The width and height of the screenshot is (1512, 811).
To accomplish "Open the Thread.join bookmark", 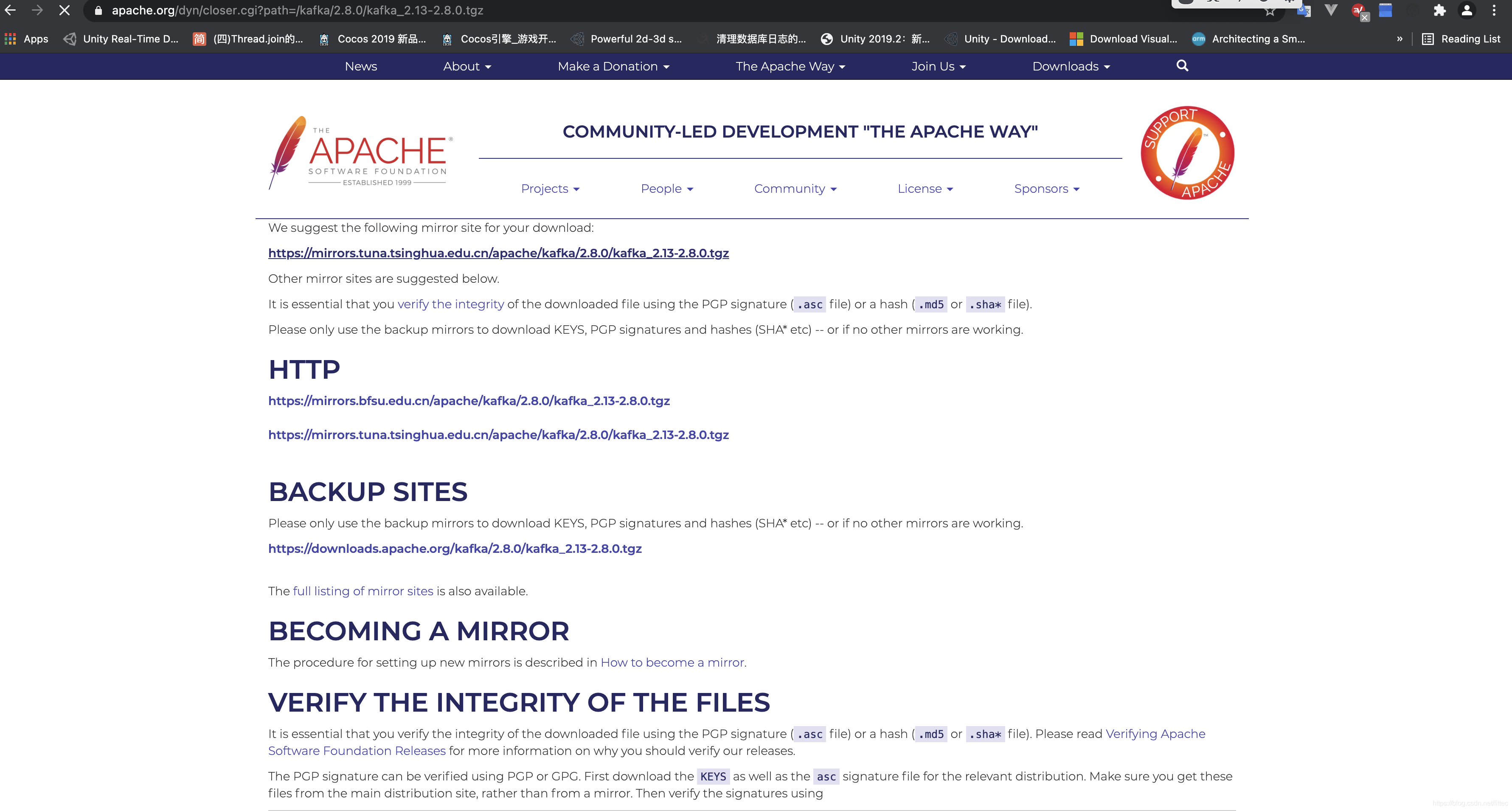I will pos(248,39).
